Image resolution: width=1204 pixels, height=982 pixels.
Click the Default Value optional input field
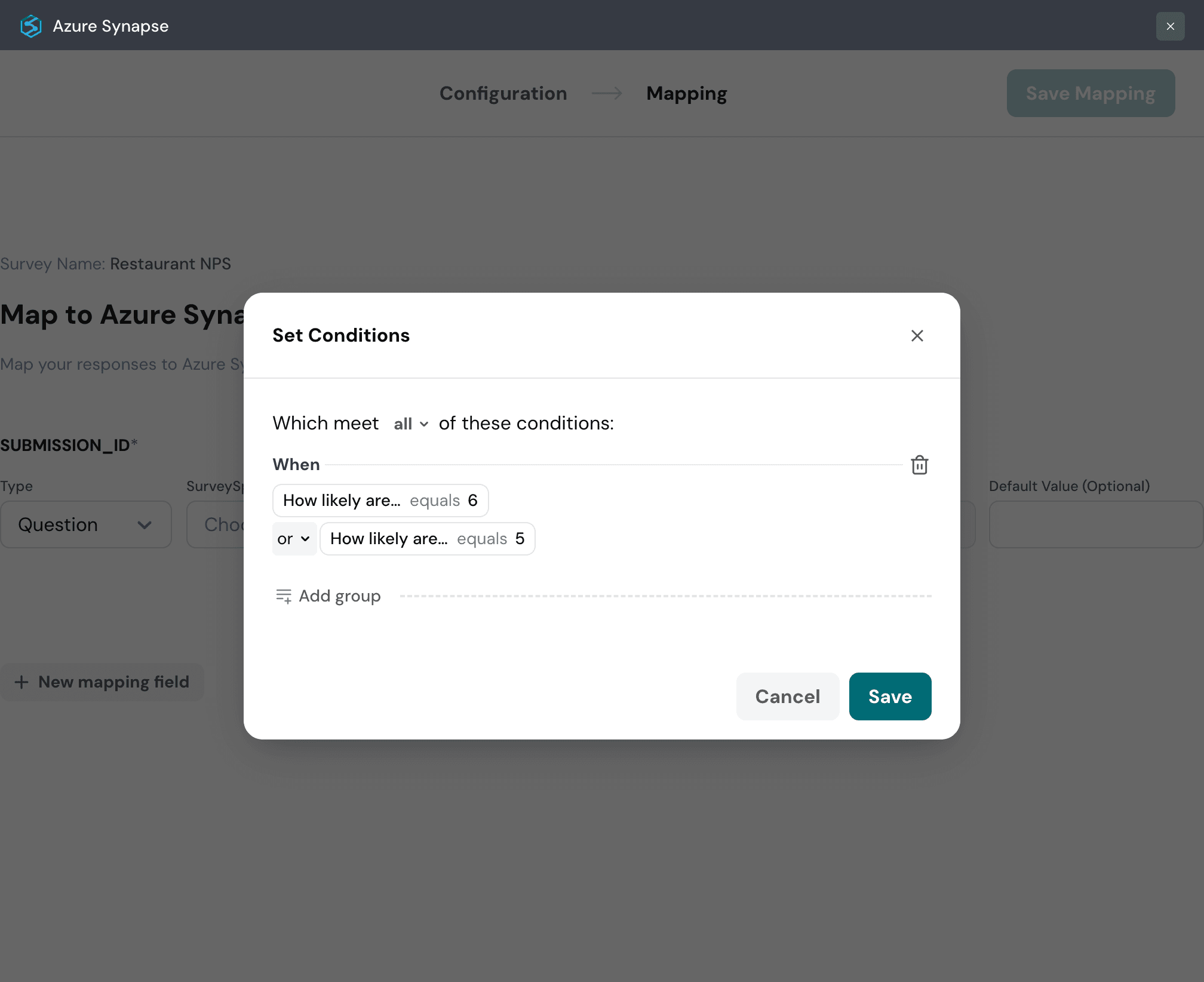coord(1095,524)
